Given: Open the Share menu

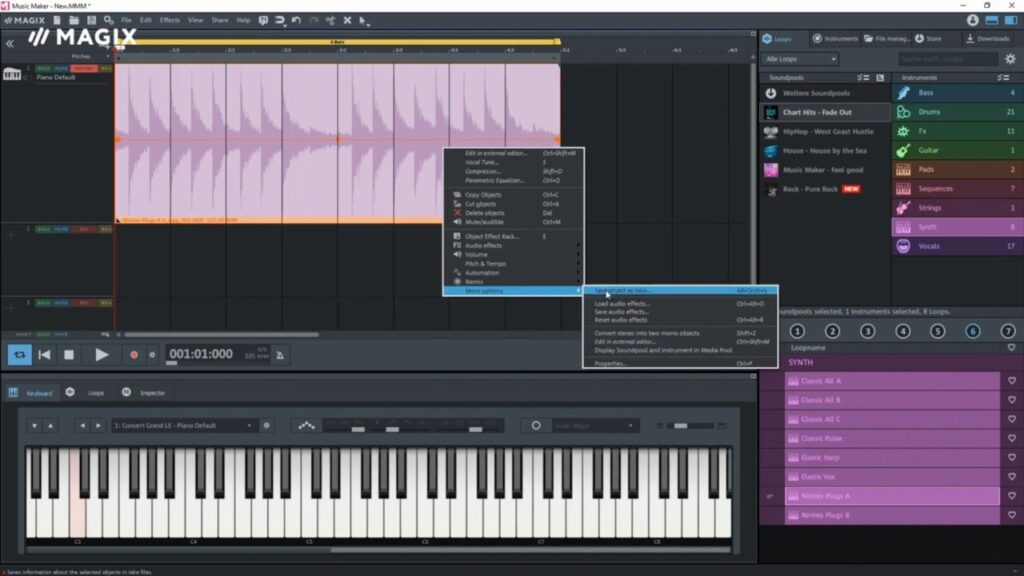Looking at the screenshot, I should pos(219,20).
